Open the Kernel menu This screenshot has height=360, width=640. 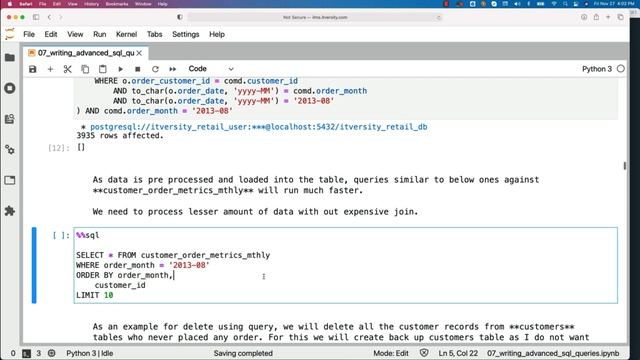click(x=126, y=34)
